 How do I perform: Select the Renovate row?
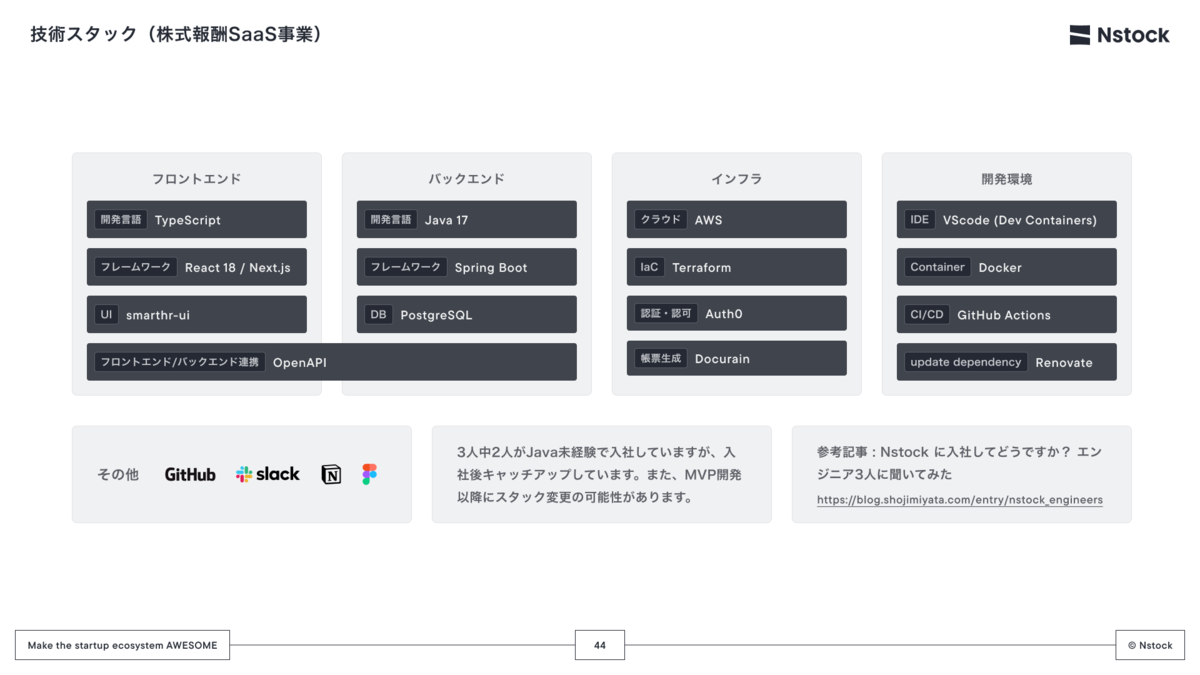[x=1007, y=362]
